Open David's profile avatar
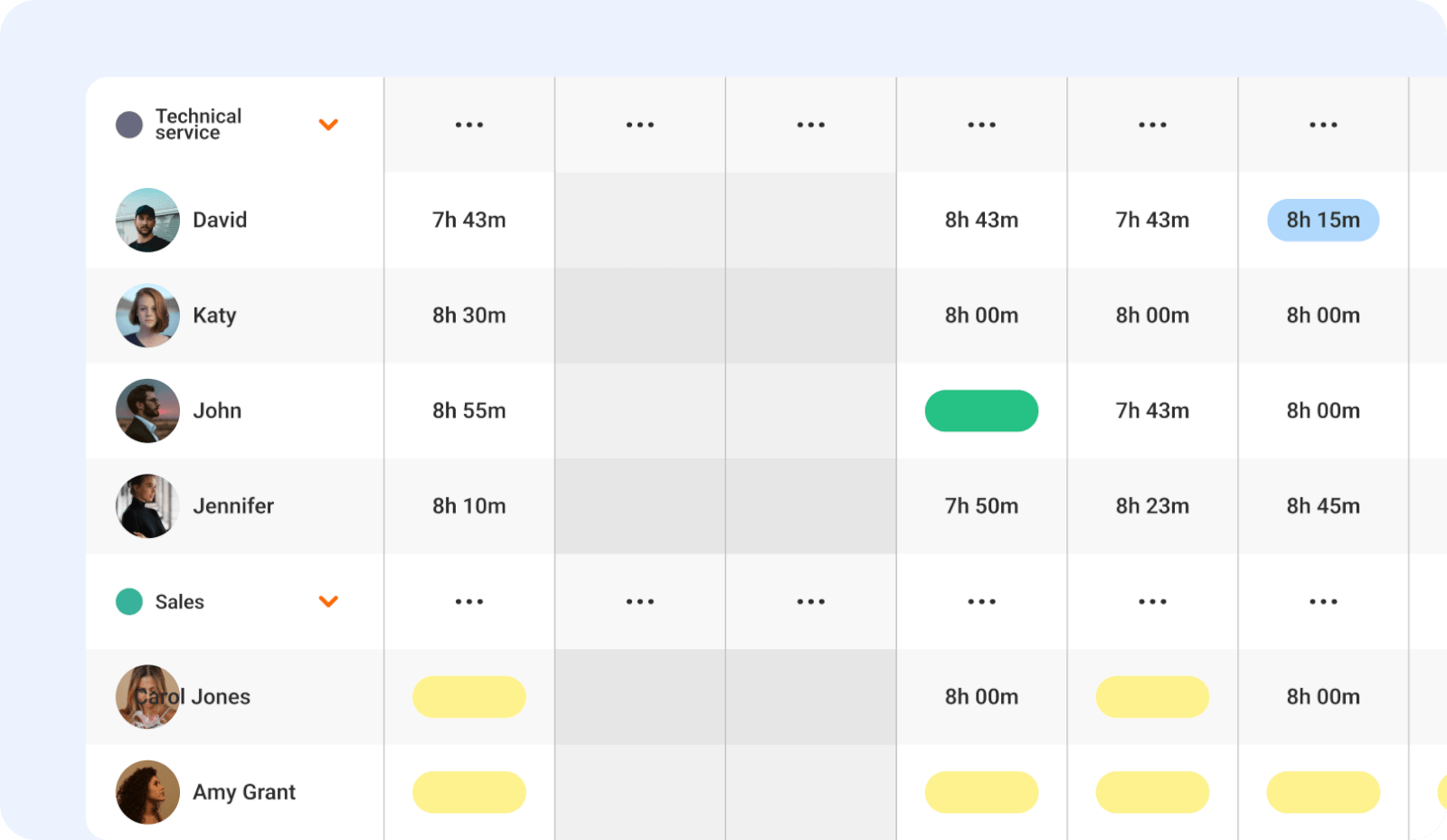Image resolution: width=1447 pixels, height=840 pixels. click(147, 220)
